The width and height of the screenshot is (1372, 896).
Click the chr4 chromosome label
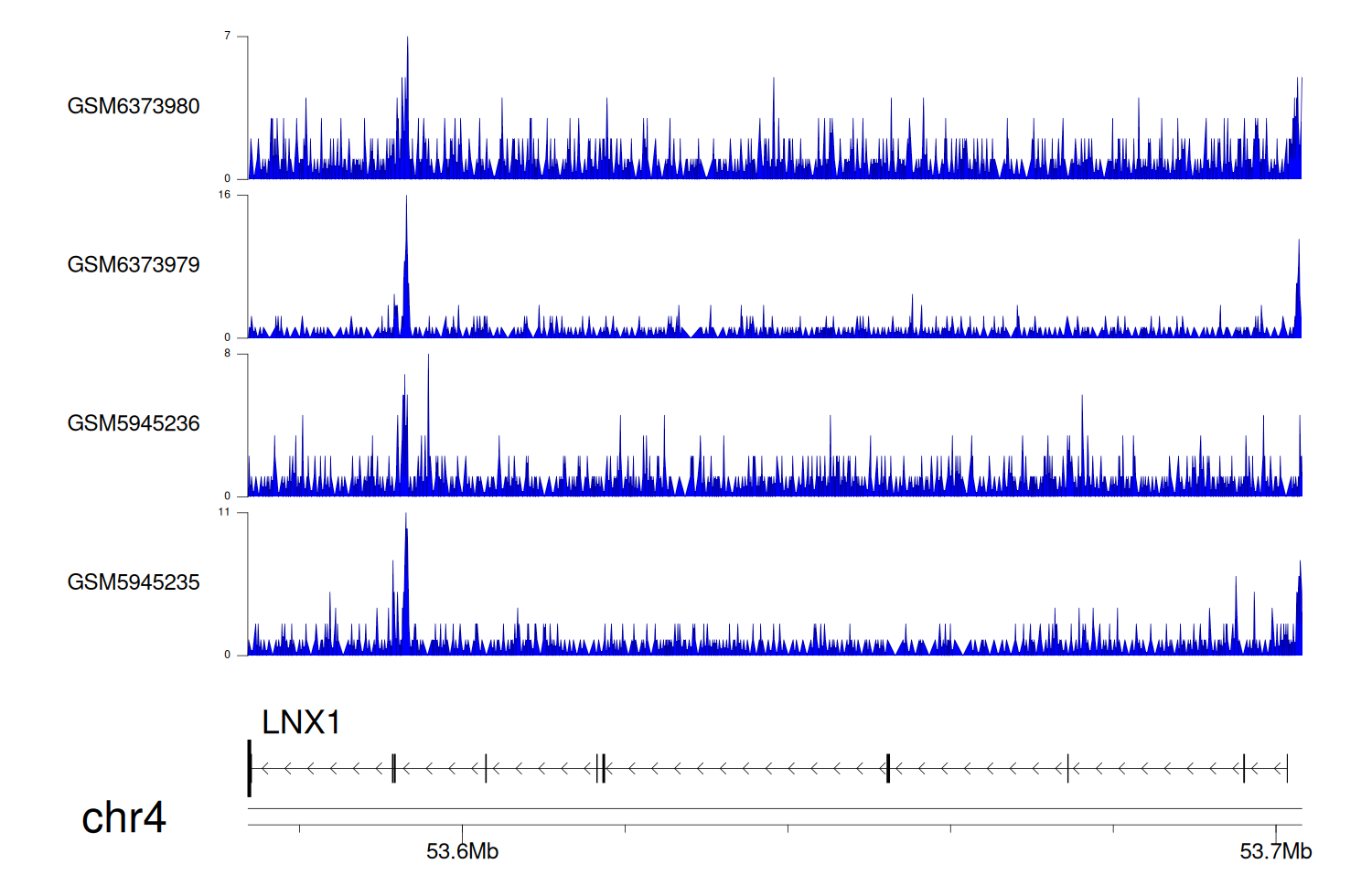[123, 817]
